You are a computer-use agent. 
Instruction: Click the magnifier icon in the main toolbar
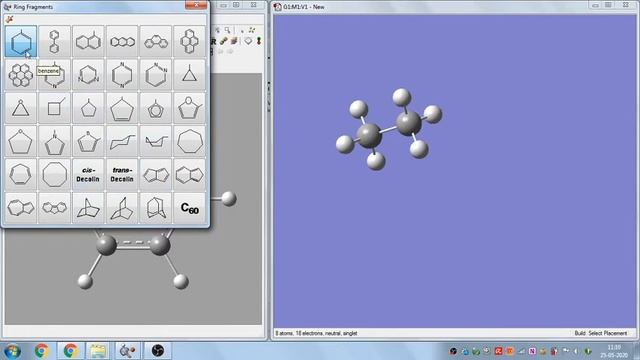point(228,30)
